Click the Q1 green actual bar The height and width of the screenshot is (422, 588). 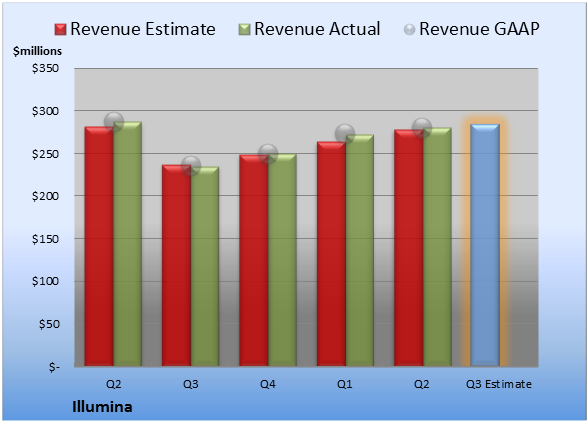pyautogui.click(x=360, y=250)
